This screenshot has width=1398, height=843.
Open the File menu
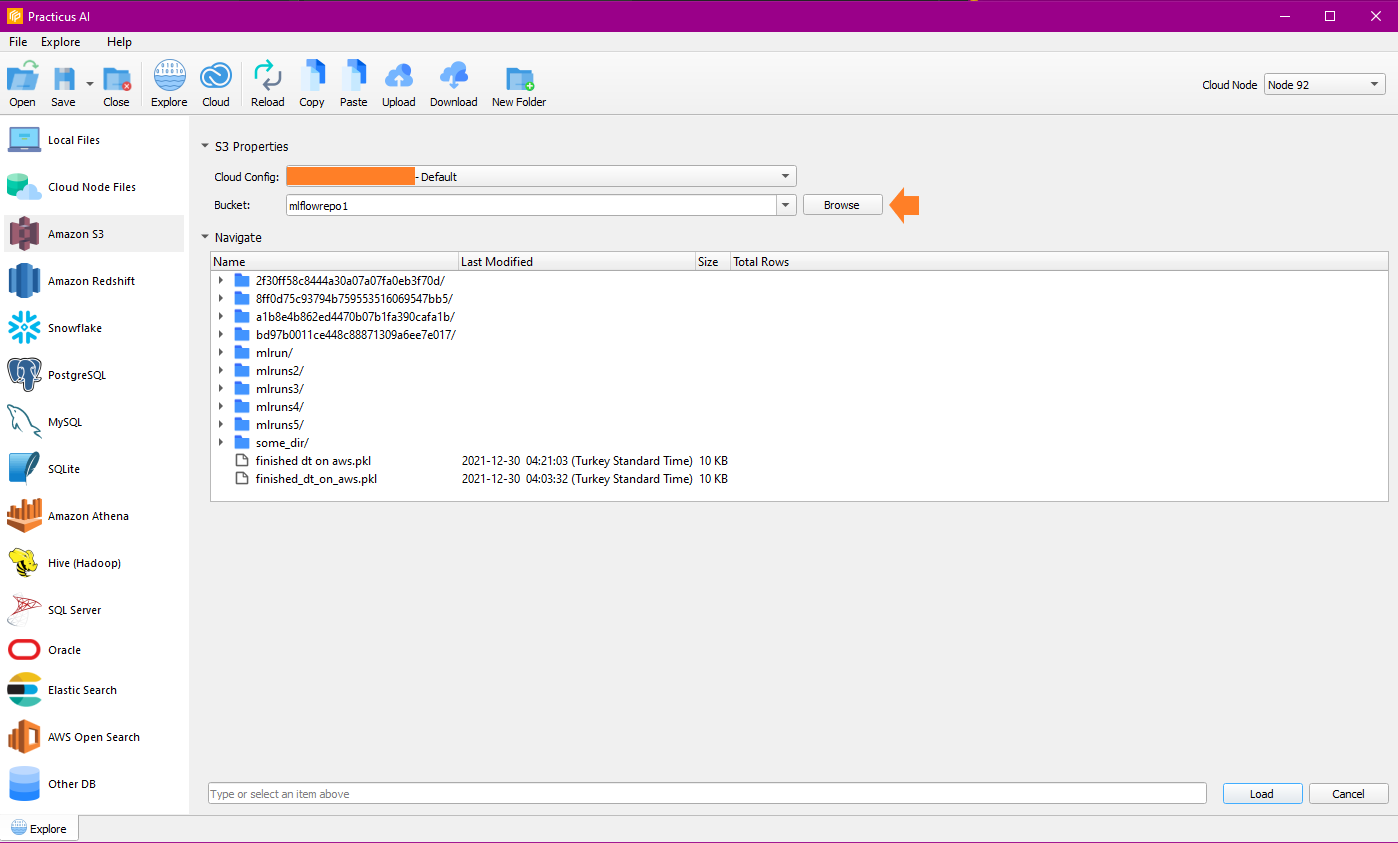click(x=18, y=42)
